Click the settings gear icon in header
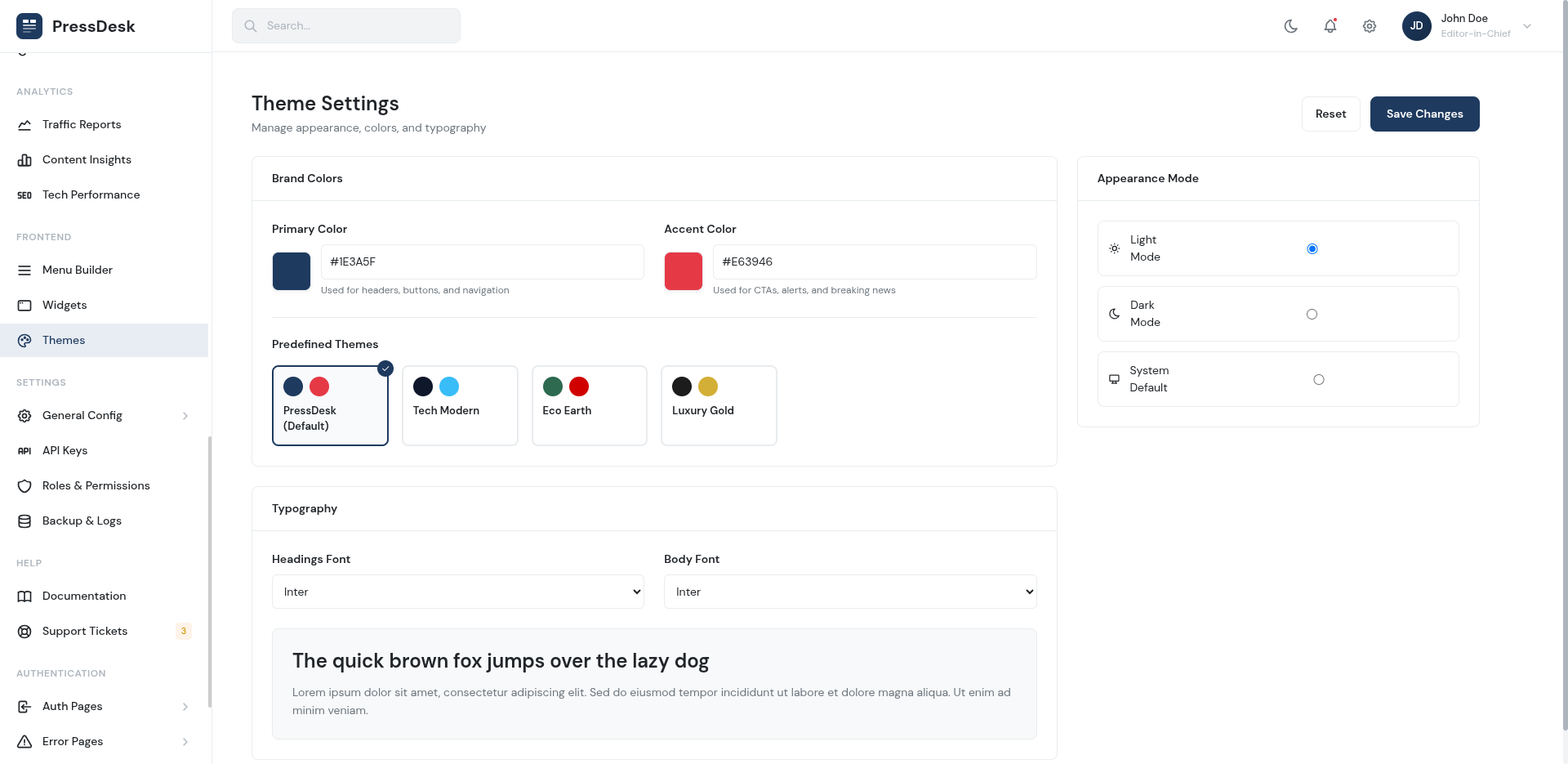 [x=1369, y=26]
